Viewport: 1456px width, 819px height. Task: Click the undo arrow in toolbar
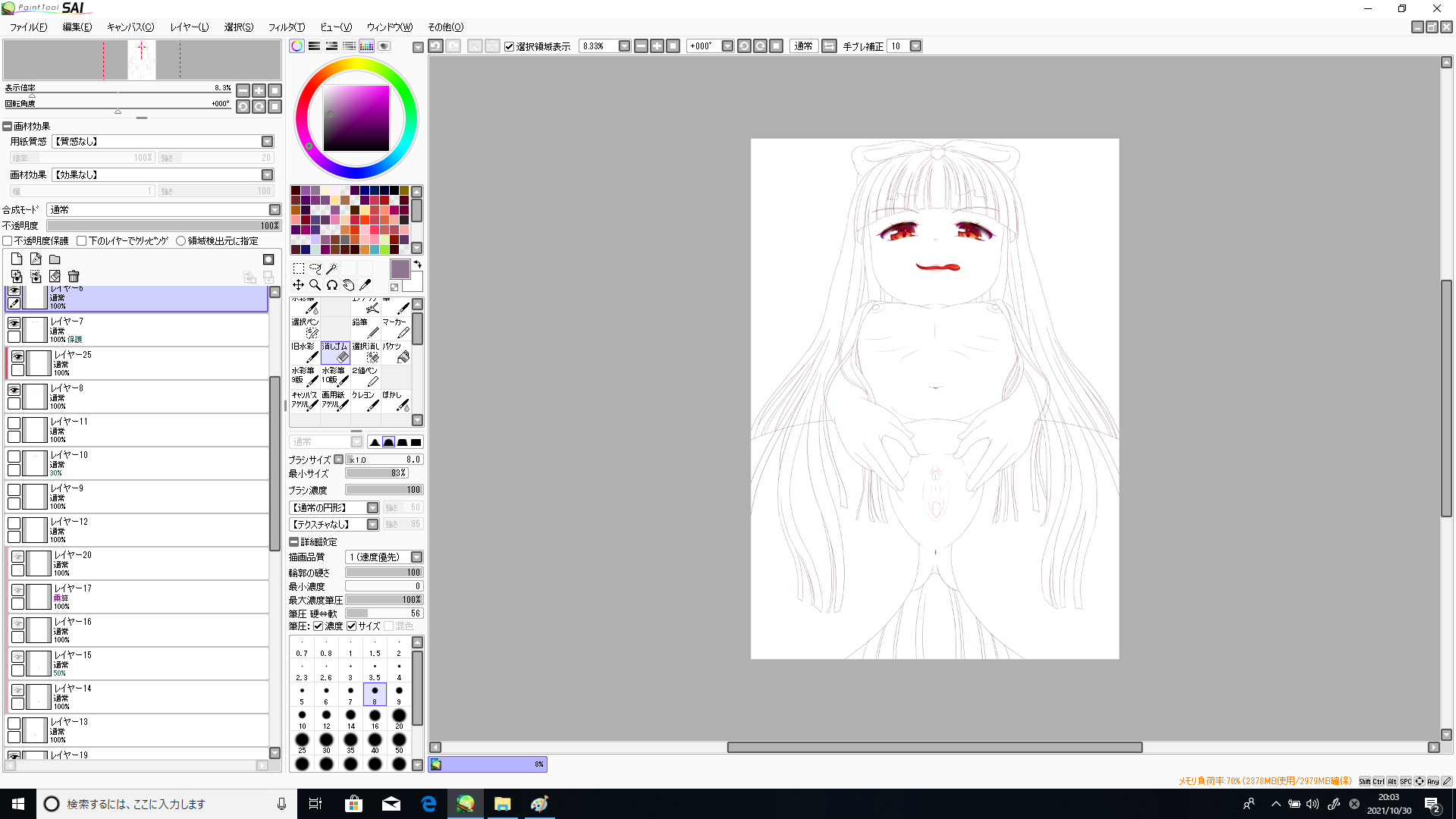tap(435, 46)
